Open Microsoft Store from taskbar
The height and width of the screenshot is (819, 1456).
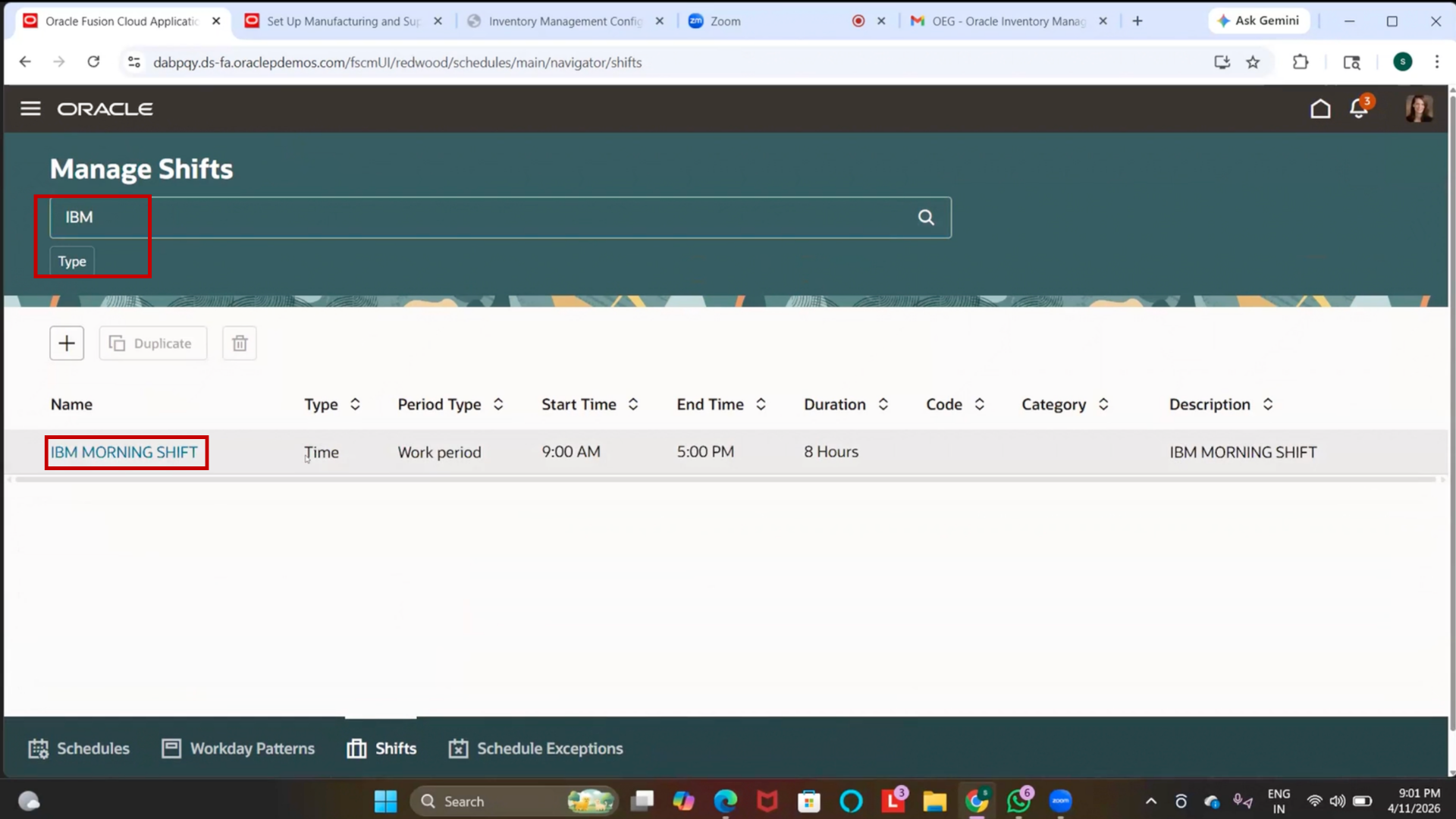point(809,801)
